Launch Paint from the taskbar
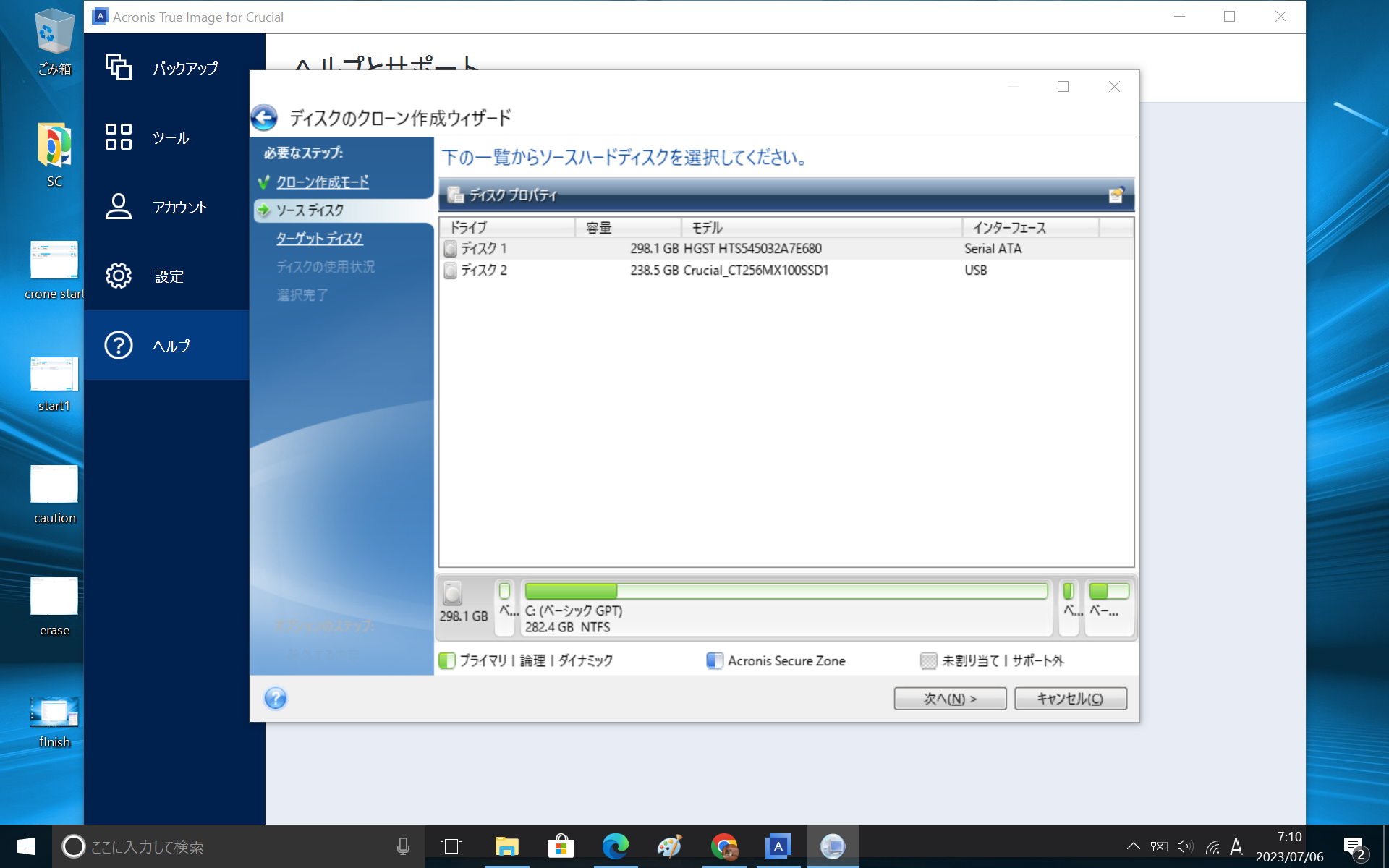1389x868 pixels. (x=669, y=845)
